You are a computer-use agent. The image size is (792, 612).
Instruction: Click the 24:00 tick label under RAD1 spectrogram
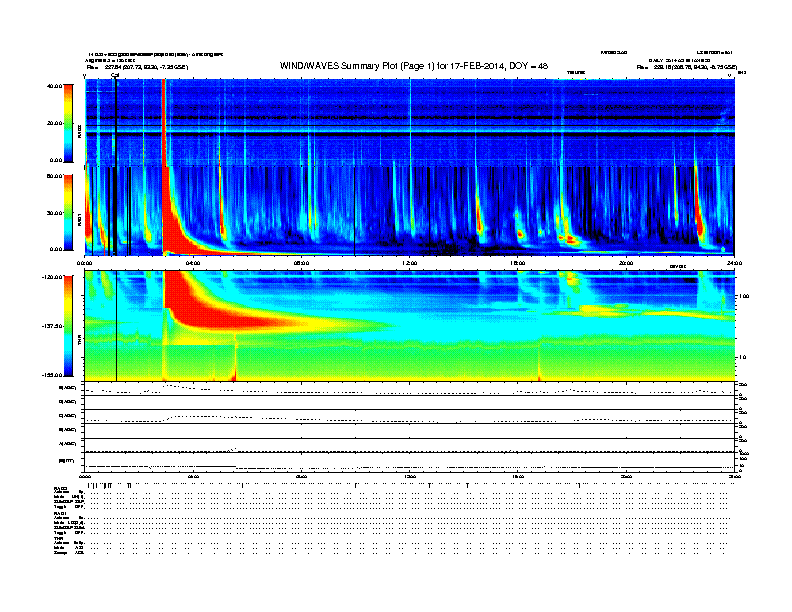click(734, 263)
